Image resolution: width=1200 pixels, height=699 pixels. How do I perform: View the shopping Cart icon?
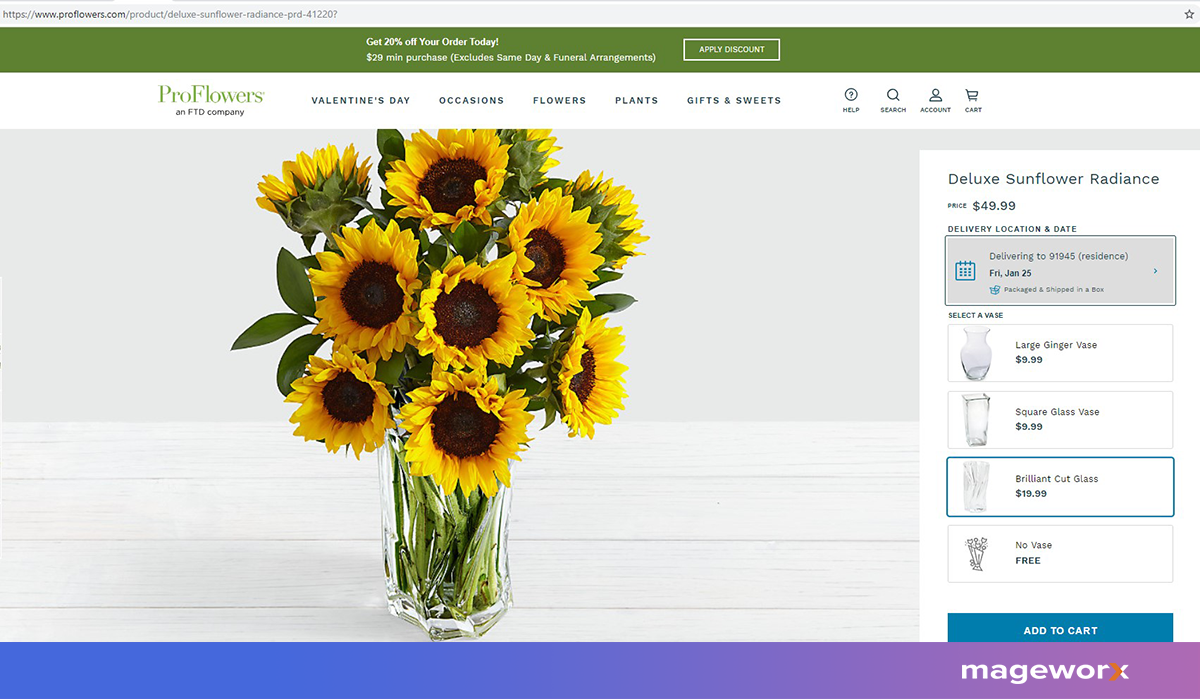click(x=971, y=95)
